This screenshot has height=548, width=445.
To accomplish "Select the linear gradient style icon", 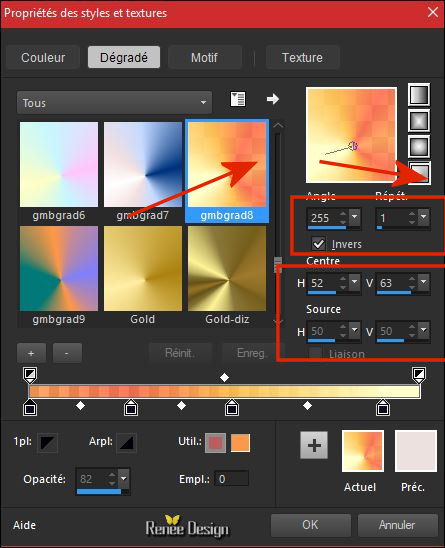I will 419,94.
